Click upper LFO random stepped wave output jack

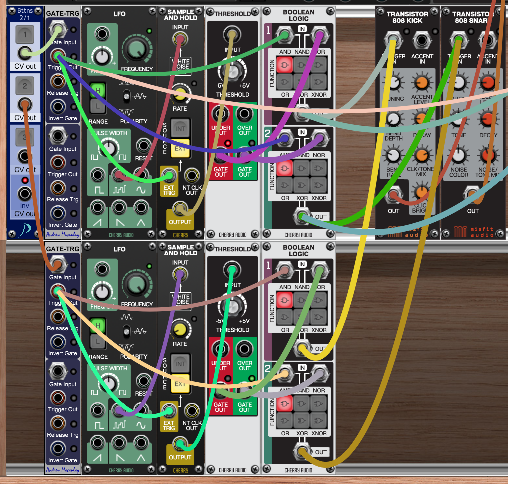pyautogui.click(x=119, y=175)
